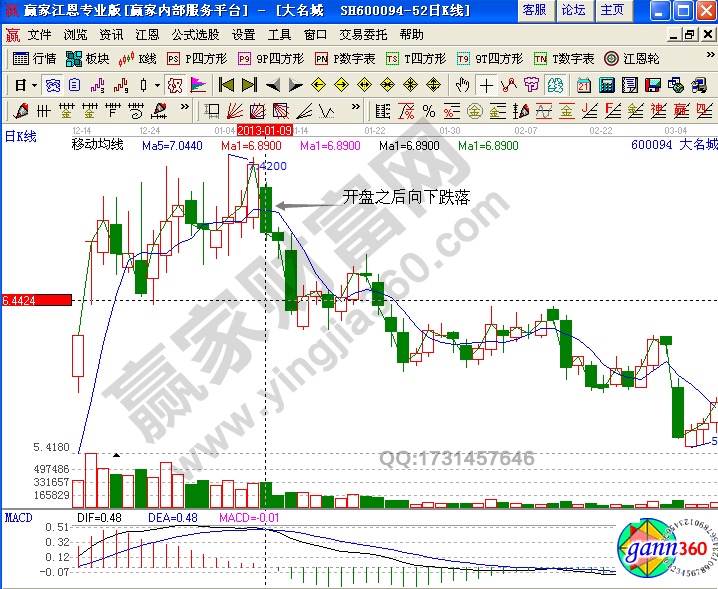Click the 论坛 forum button

tap(573, 10)
